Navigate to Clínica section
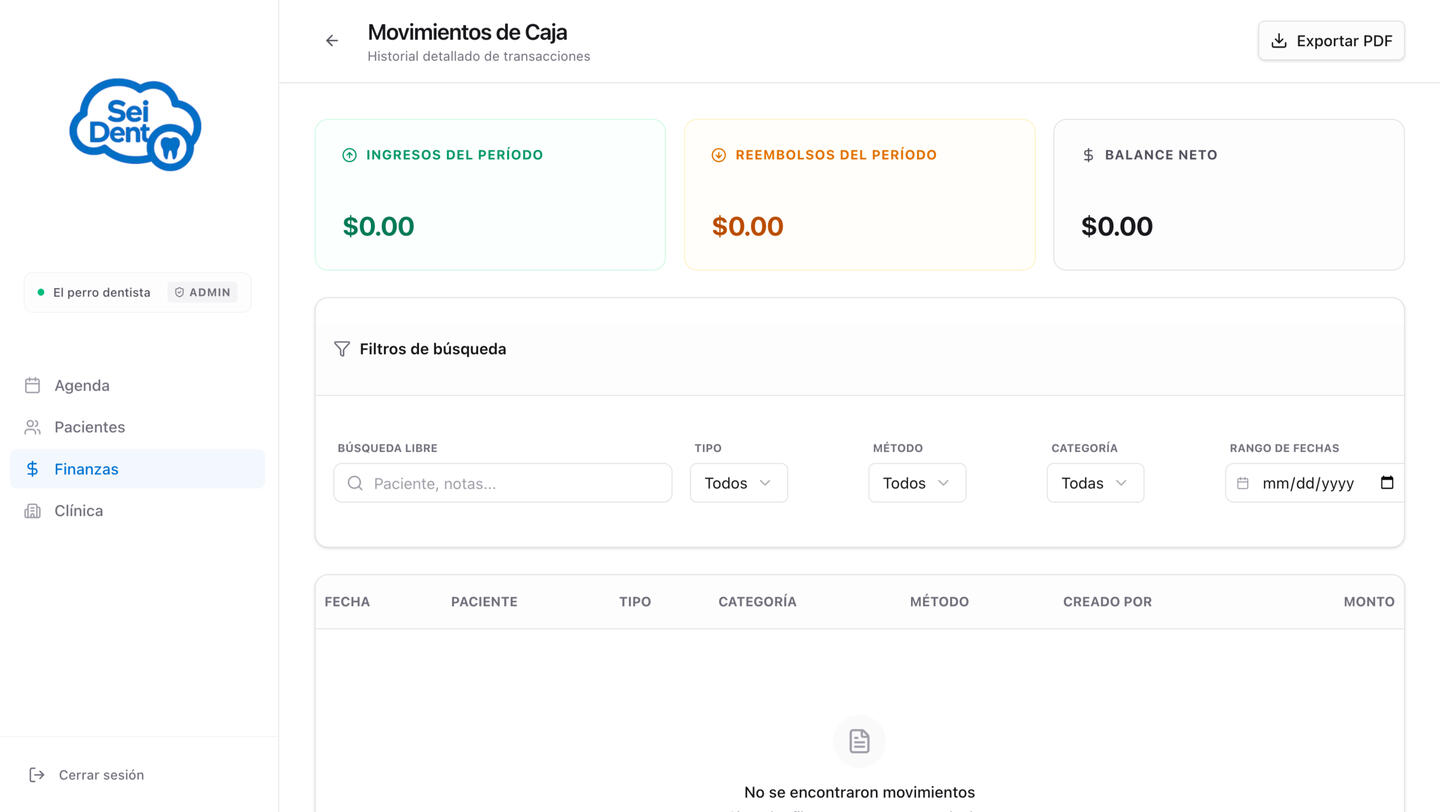Screen dimensions: 1440x812 [78, 511]
